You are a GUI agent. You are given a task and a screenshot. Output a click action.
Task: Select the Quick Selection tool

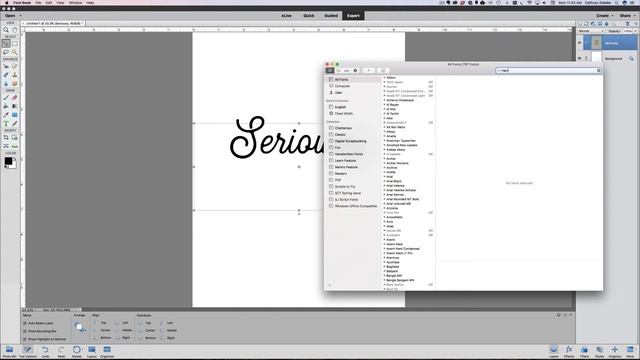15,52
